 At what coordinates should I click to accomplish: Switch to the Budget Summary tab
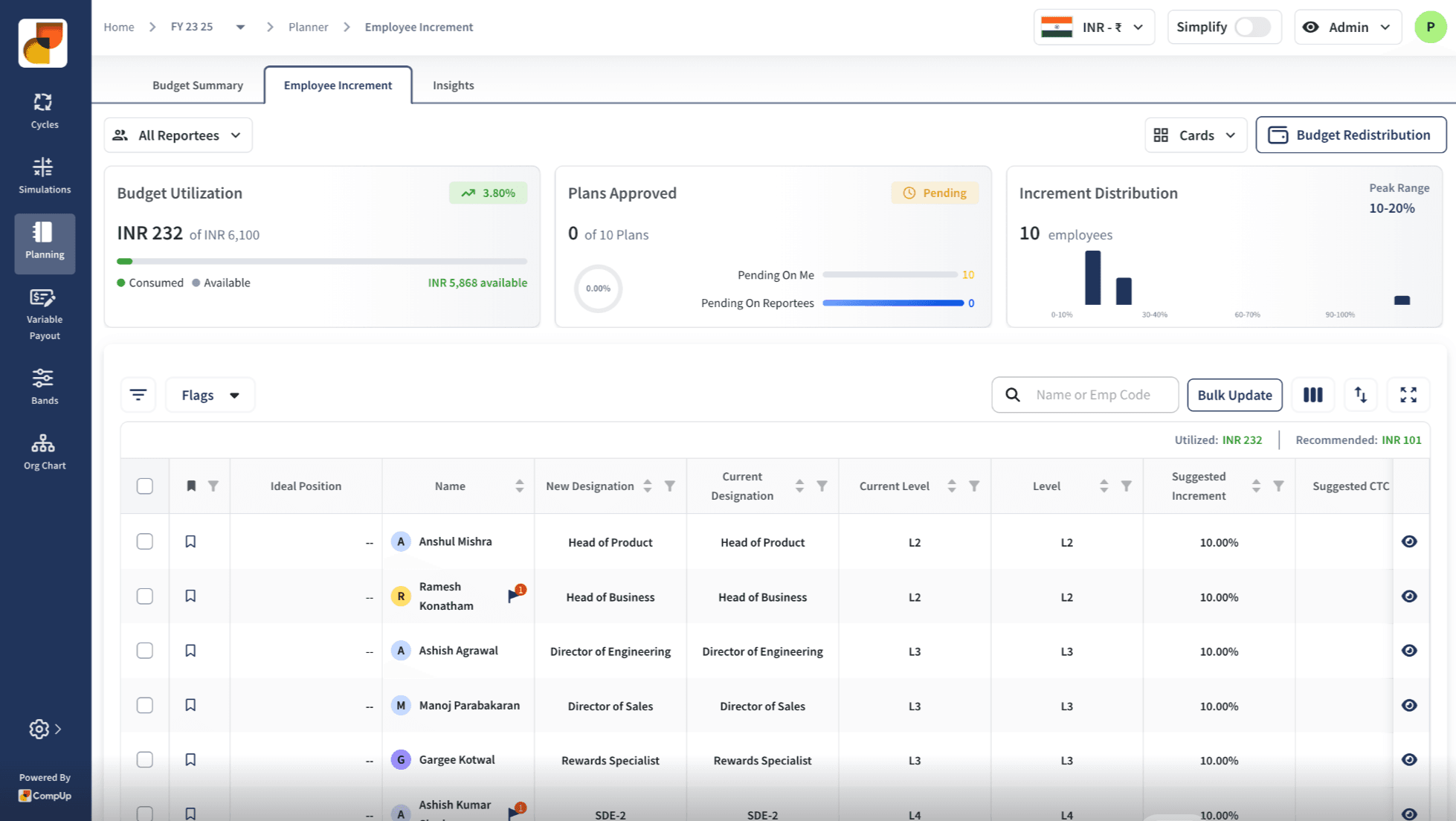coord(198,86)
